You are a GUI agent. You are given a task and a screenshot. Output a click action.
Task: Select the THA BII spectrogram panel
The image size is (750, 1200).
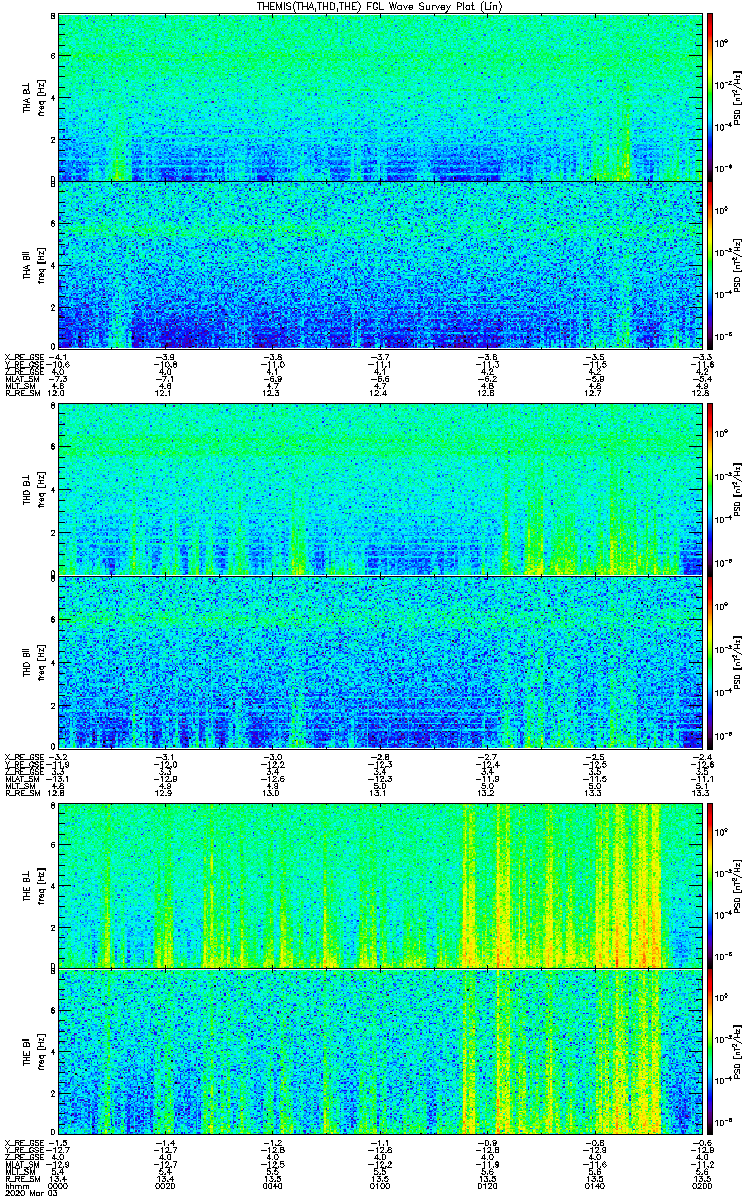pyautogui.click(x=379, y=264)
